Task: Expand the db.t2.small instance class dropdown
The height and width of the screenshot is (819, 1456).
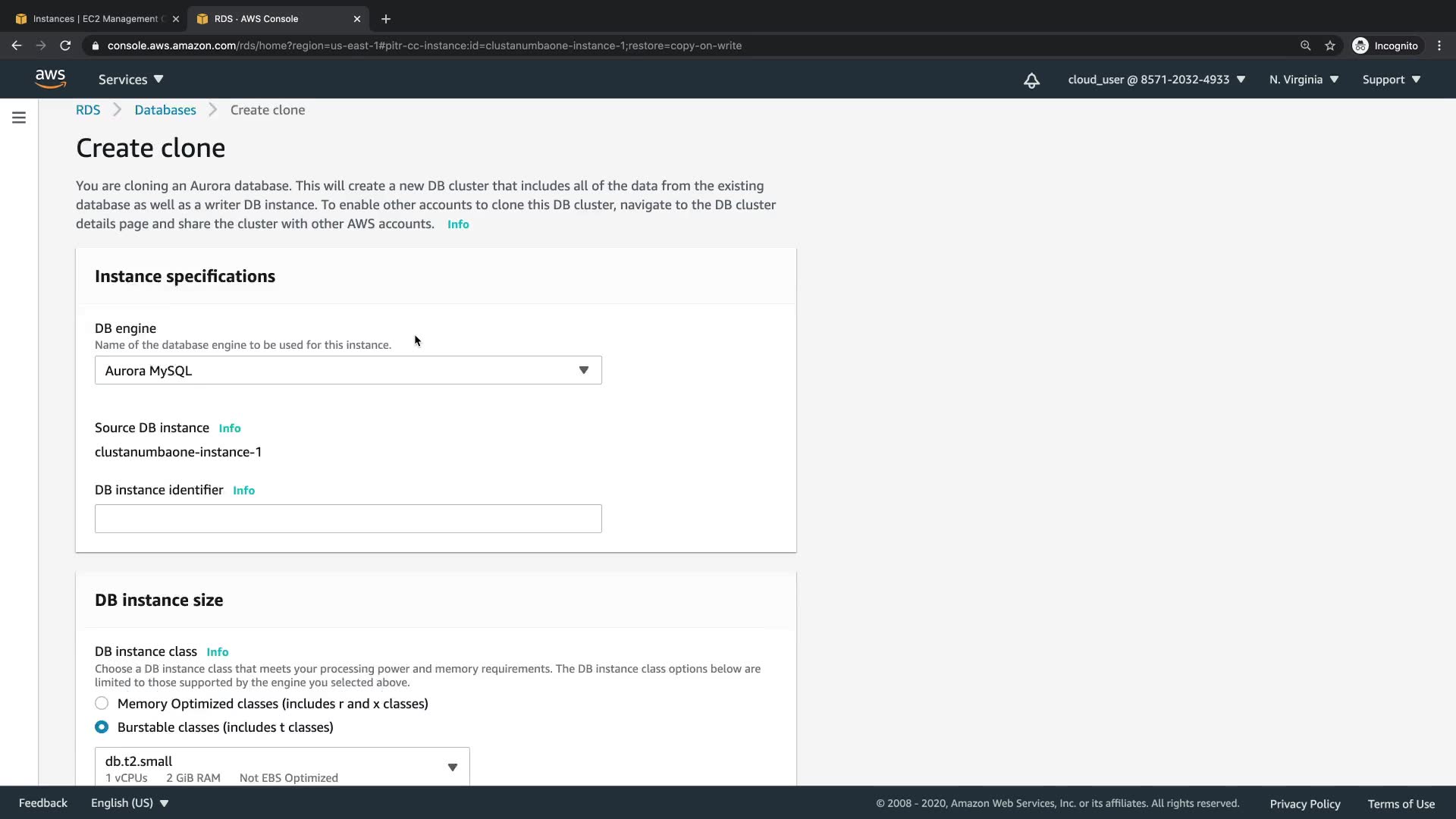Action: pyautogui.click(x=282, y=767)
